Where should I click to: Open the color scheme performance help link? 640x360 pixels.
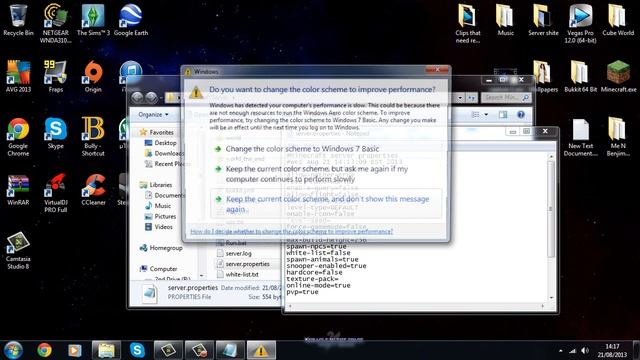point(291,231)
